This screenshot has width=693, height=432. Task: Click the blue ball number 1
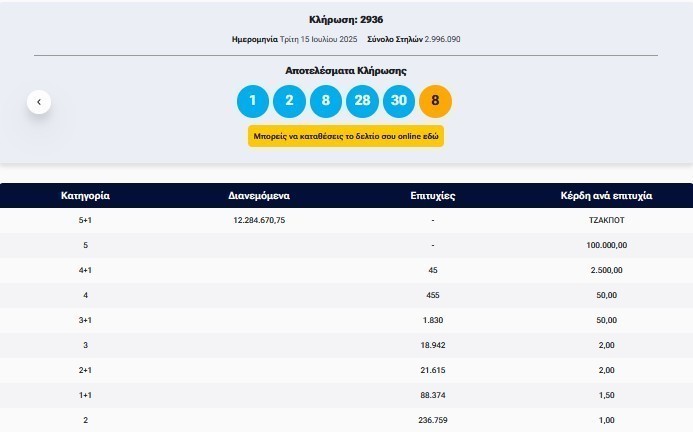[x=253, y=101]
